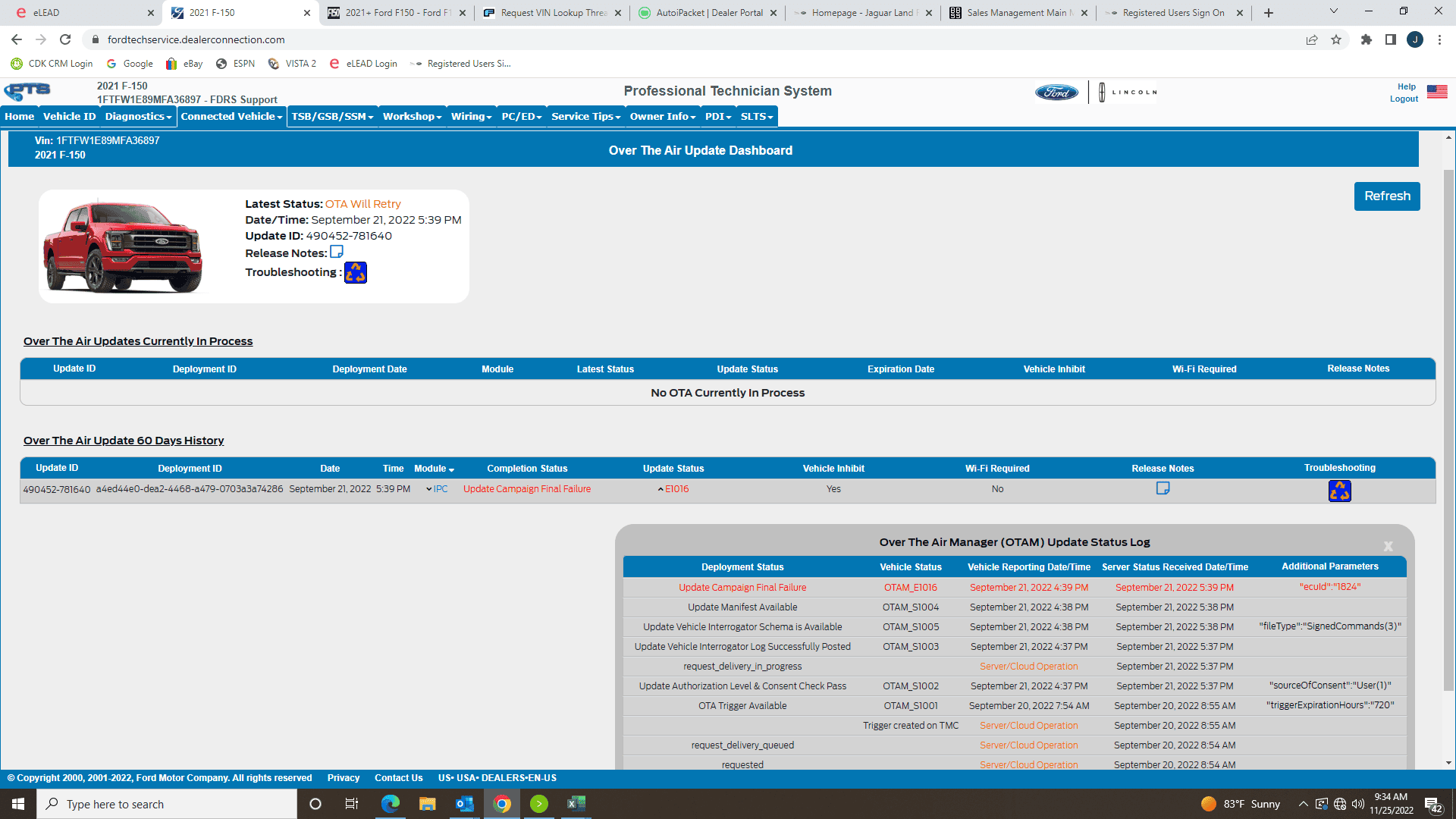Open Release Notes icon in history row

point(1163,488)
